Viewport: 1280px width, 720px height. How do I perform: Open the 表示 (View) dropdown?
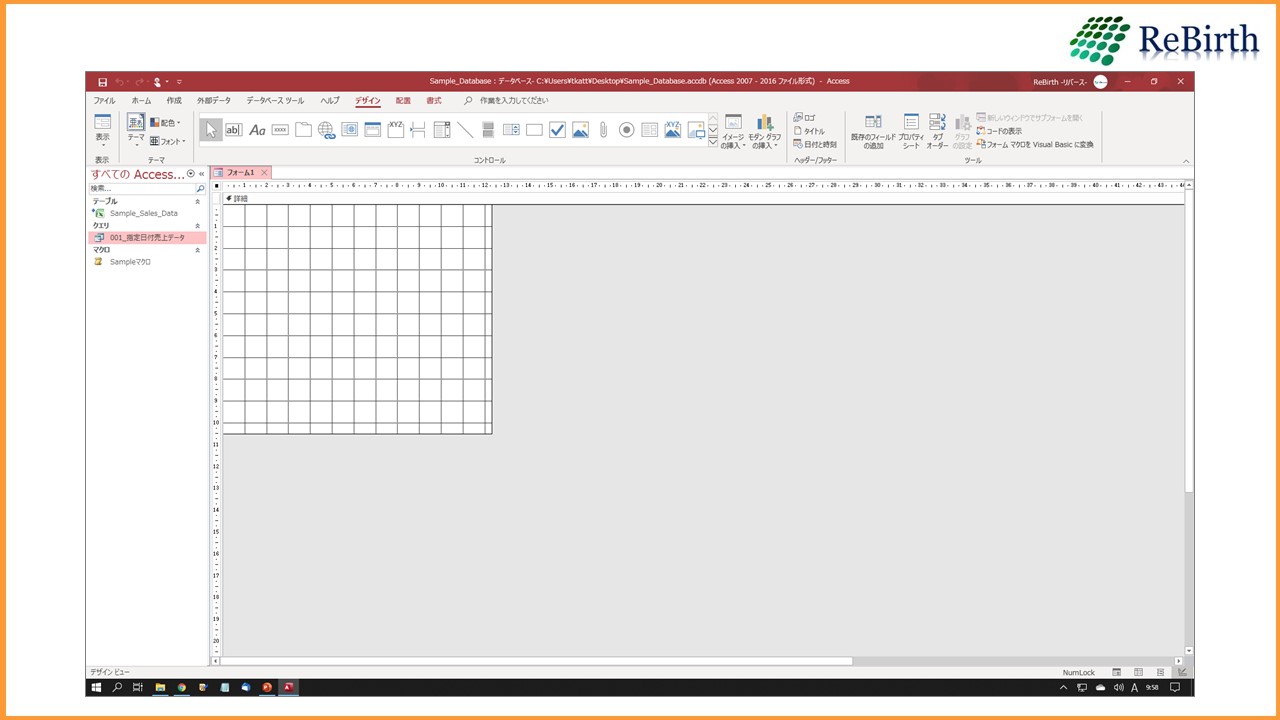point(102,131)
